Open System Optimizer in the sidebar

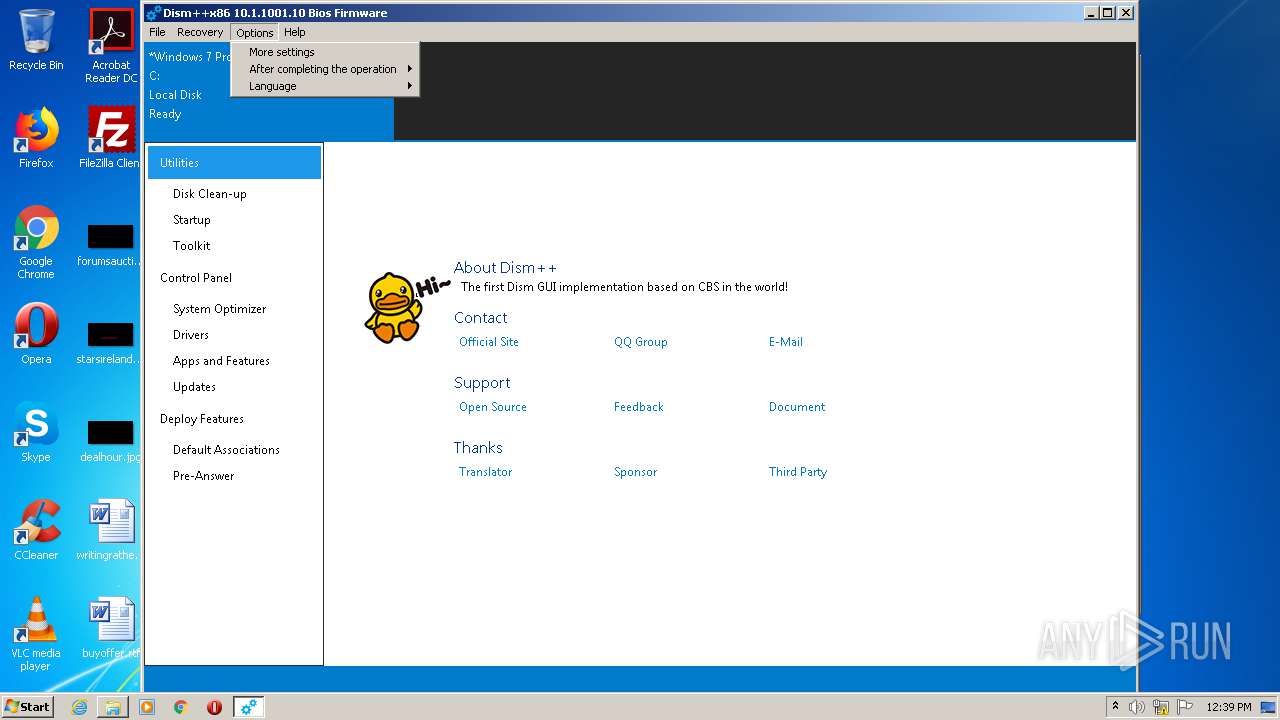coord(219,309)
